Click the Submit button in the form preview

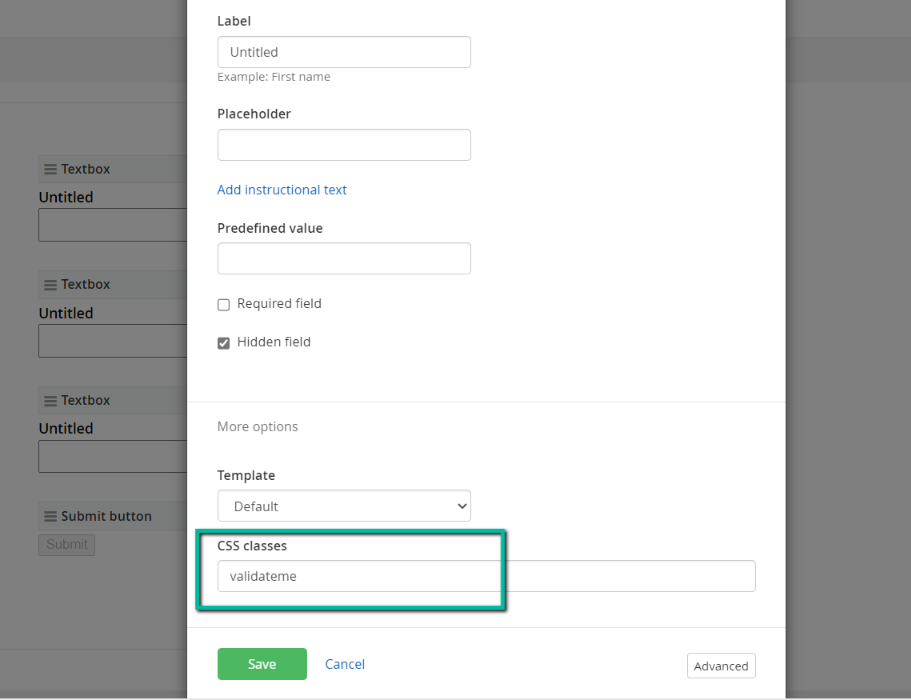coord(66,544)
